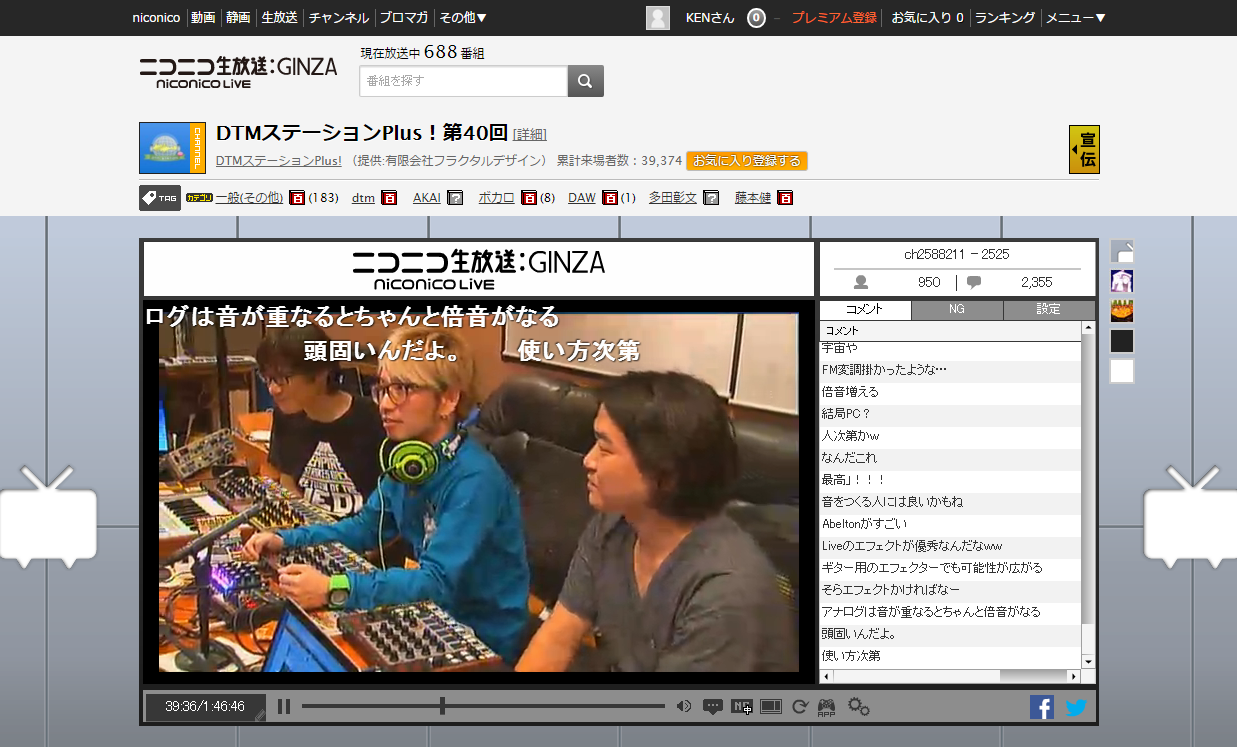Go to 静画 in top navigation

[x=238, y=17]
